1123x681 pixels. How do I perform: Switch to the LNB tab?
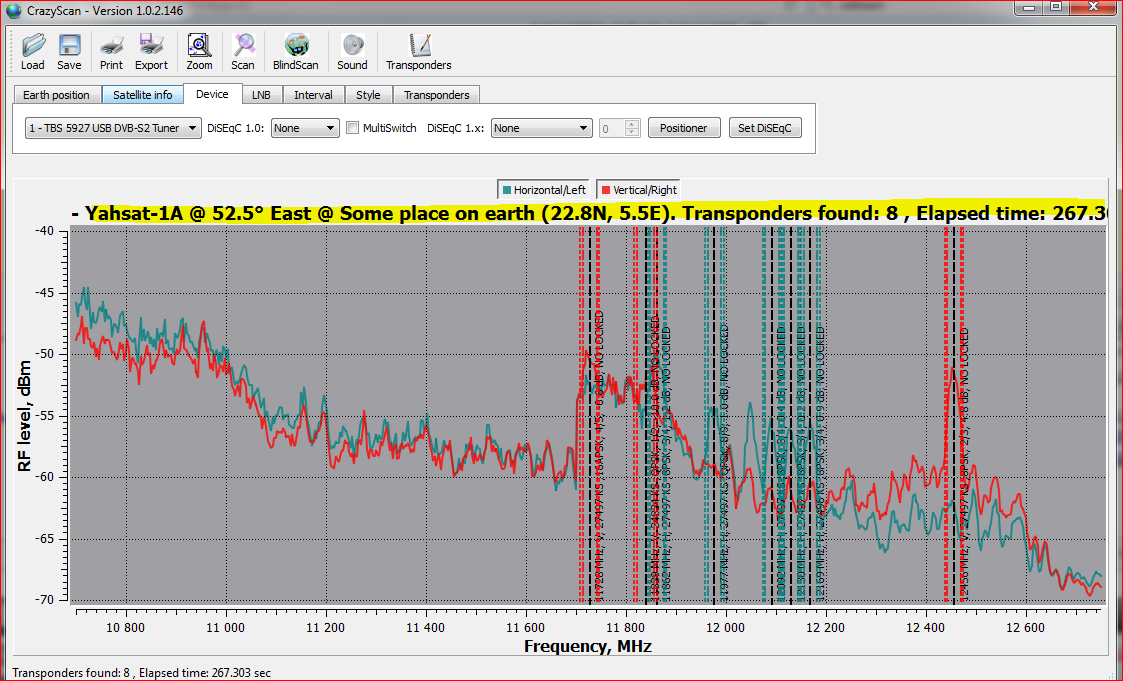[261, 95]
